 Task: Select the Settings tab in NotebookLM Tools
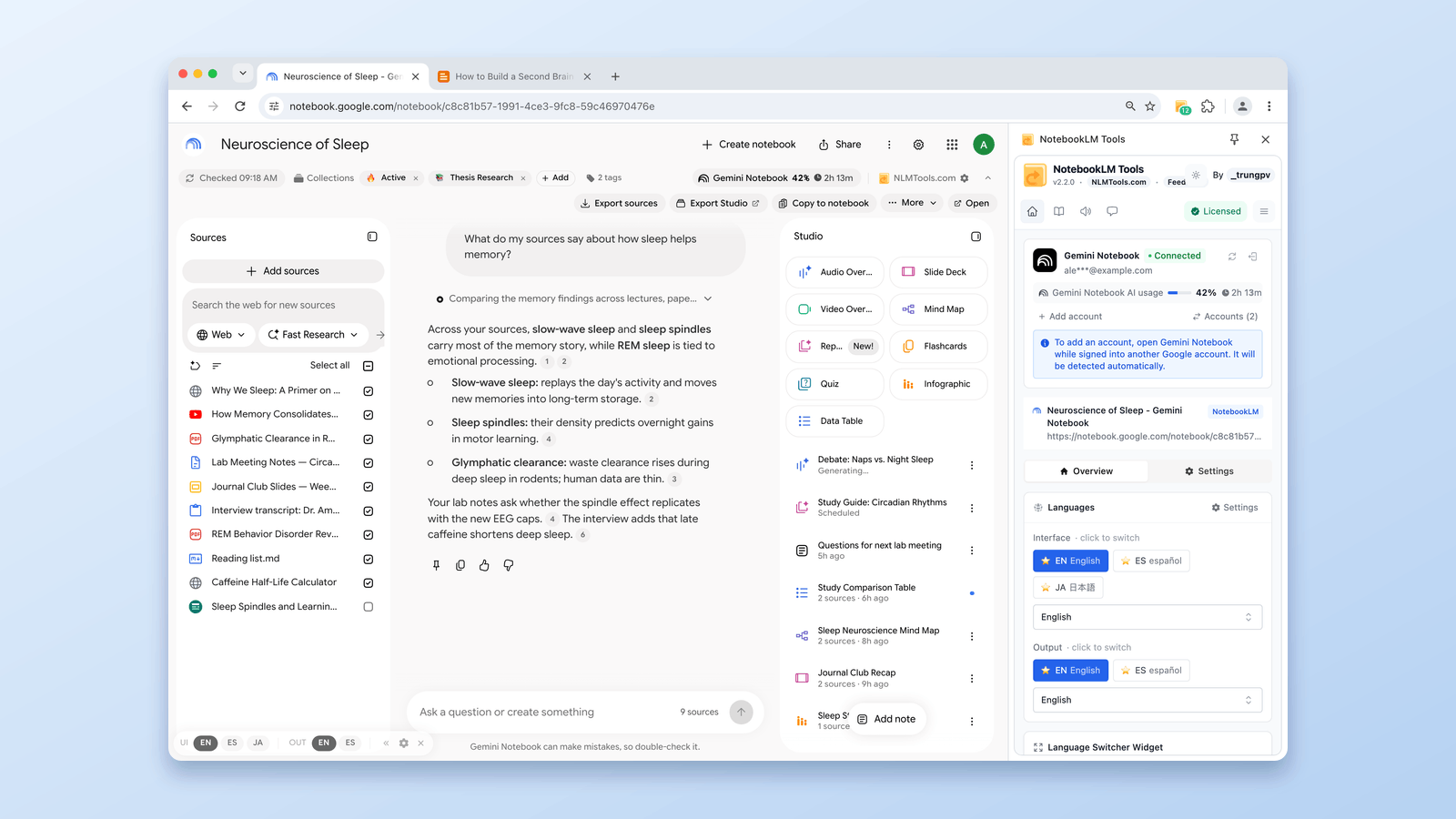[x=1209, y=471]
